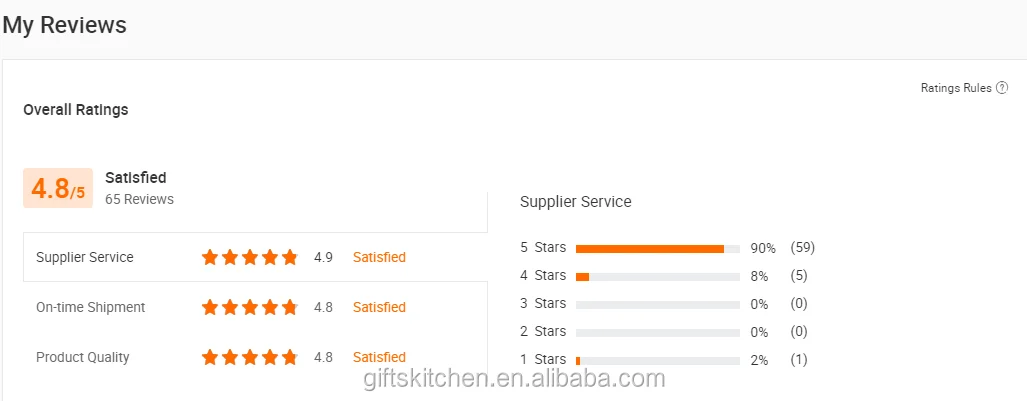The width and height of the screenshot is (1027, 401).
Task: Click the Supplier Service star rating icons
Action: tap(250, 257)
